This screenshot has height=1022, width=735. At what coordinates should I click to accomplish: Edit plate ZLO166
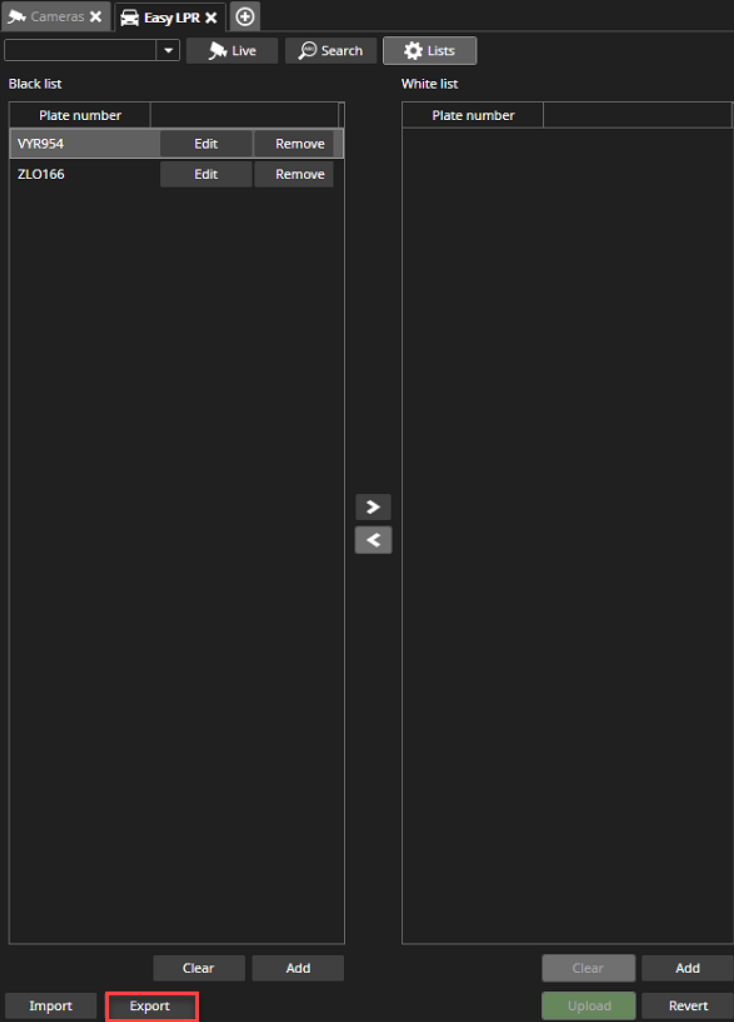click(x=206, y=174)
